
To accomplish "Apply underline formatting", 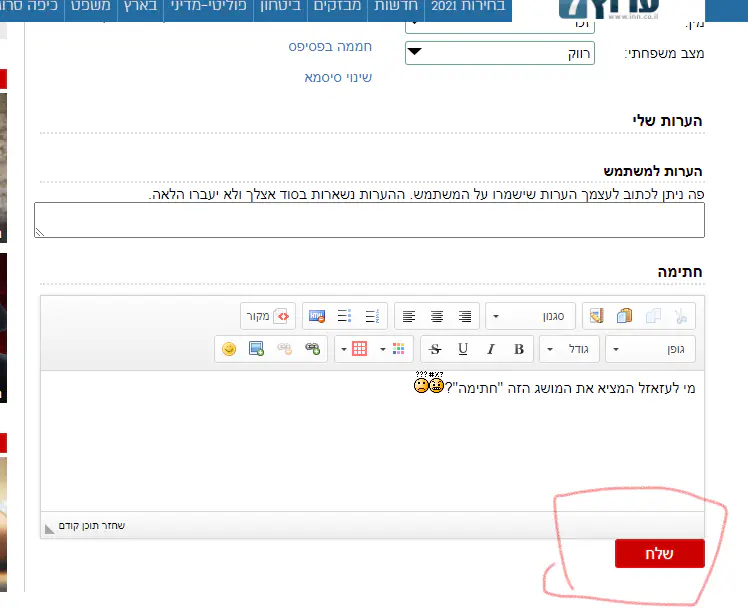I will (x=462, y=349).
